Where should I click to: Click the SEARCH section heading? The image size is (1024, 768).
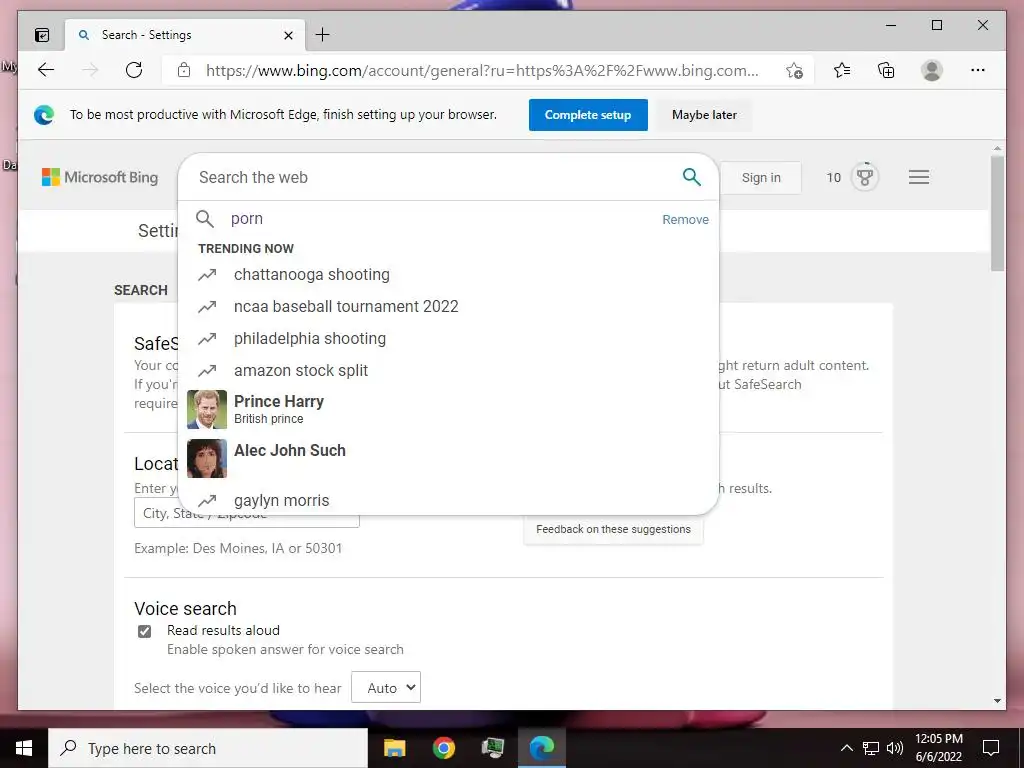140,290
